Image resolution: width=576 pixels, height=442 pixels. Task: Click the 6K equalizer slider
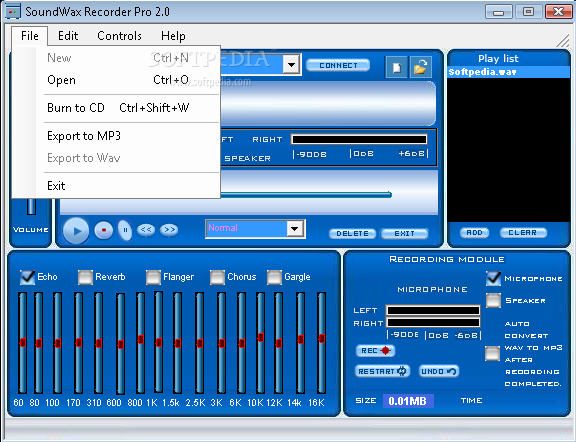(242, 343)
